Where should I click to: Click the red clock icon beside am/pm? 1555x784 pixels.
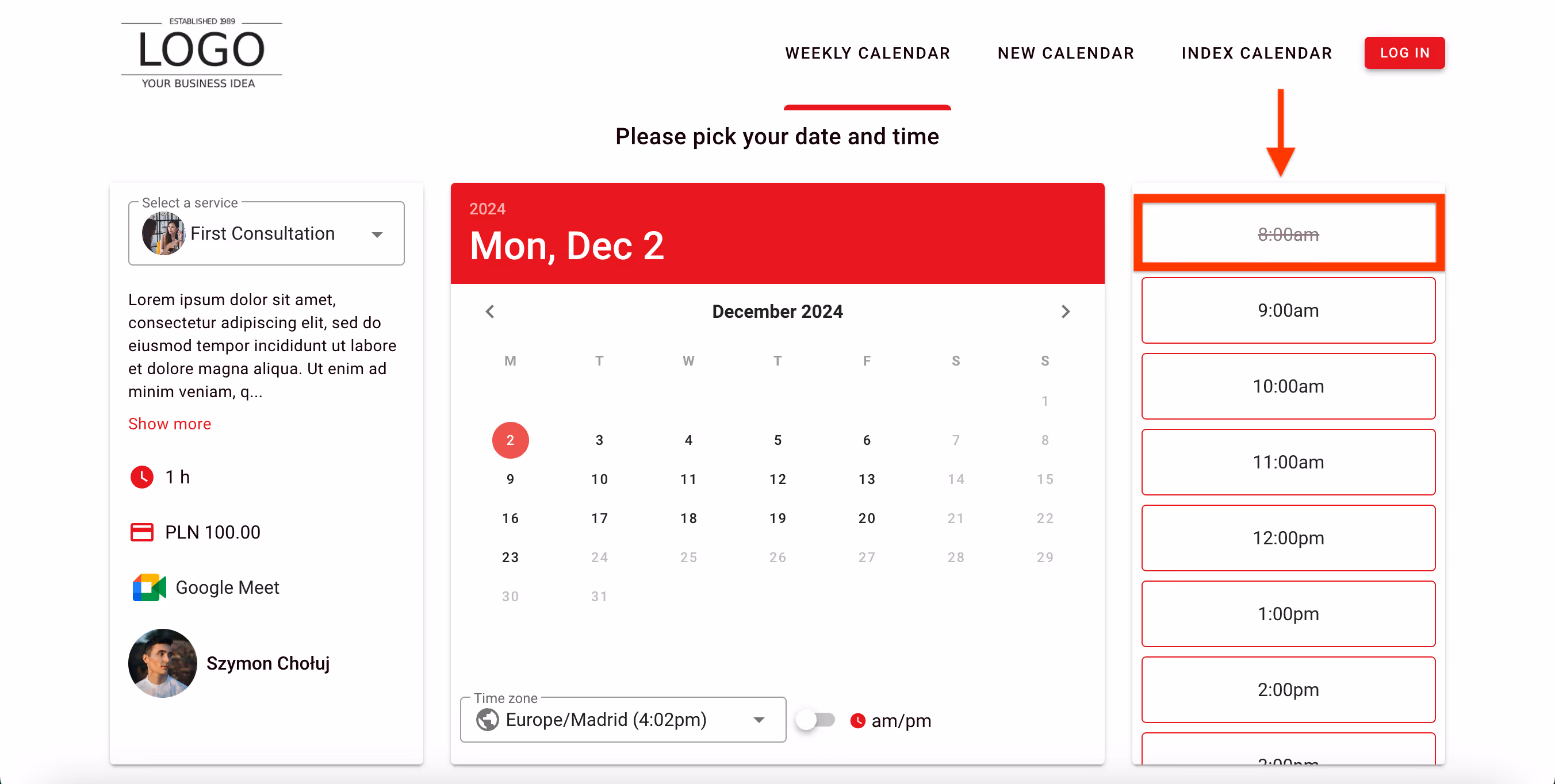click(x=858, y=720)
